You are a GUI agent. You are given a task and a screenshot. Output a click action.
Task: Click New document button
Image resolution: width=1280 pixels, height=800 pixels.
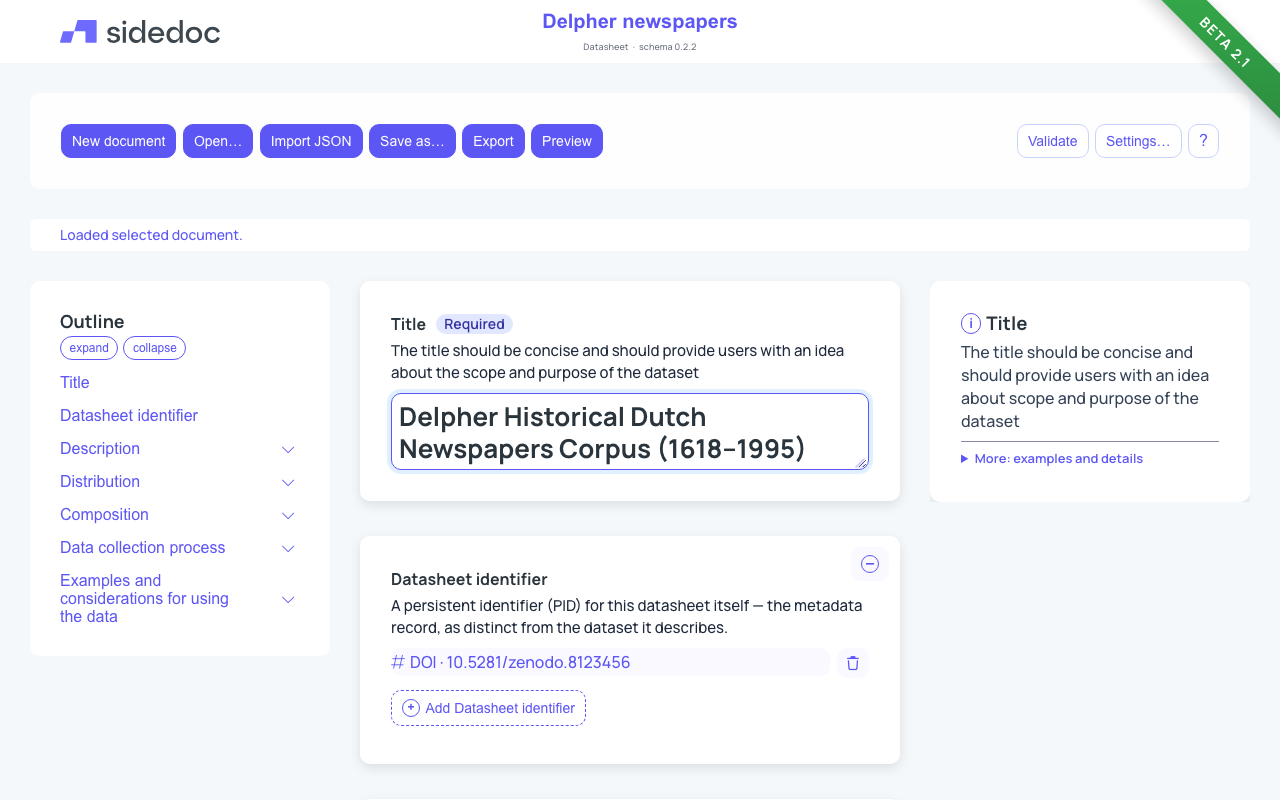119,141
